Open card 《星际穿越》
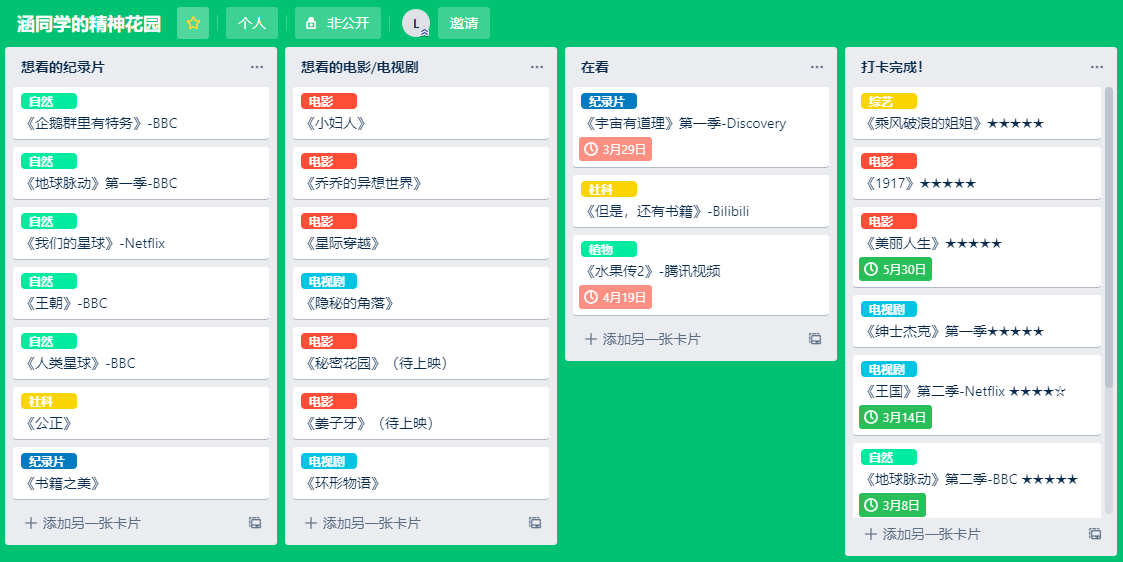 click(421, 233)
